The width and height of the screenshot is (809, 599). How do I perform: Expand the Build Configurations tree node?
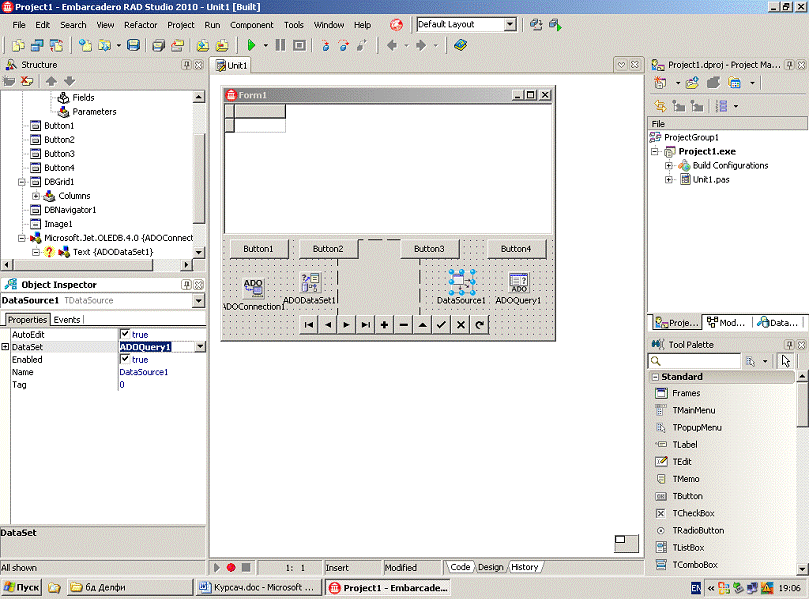(x=669, y=166)
